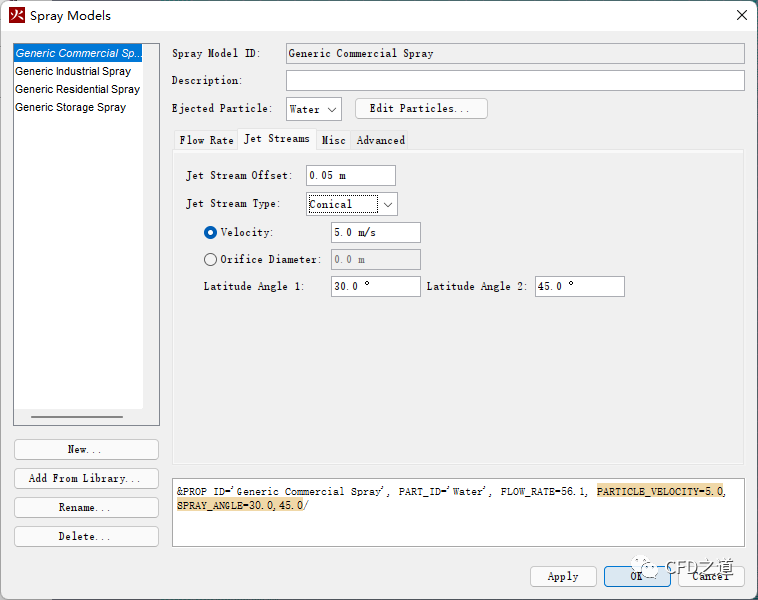Click the Apply button

(x=563, y=576)
